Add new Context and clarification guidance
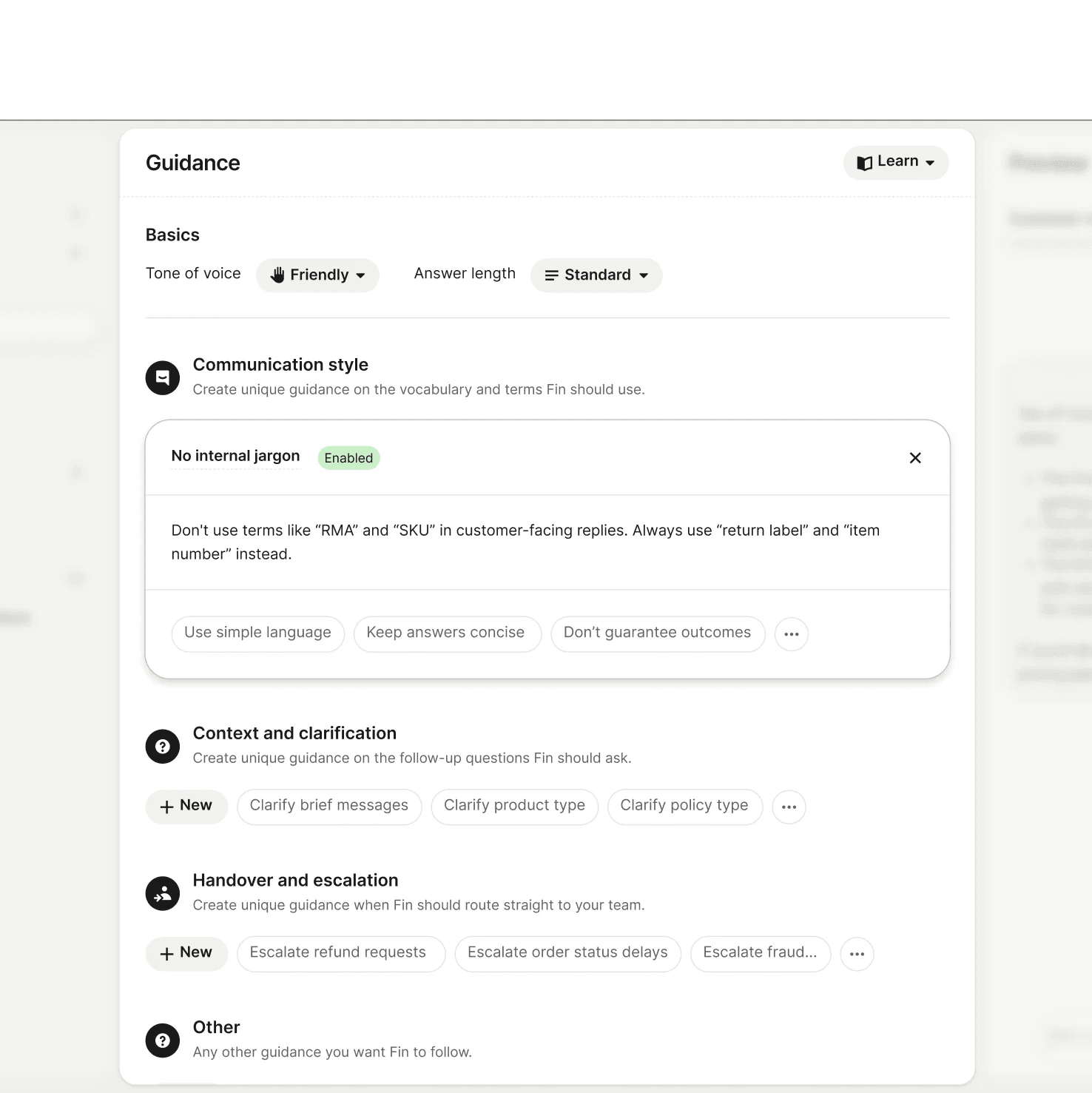Image resolution: width=1092 pixels, height=1093 pixels. tap(186, 806)
